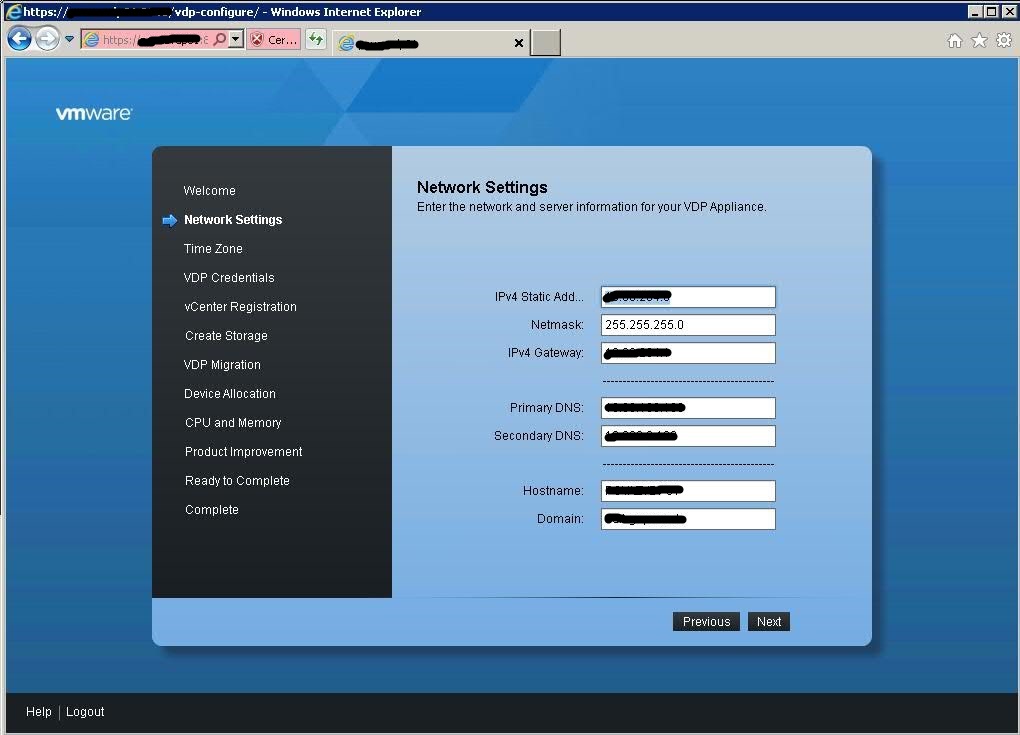Open the Help link

(x=38, y=712)
